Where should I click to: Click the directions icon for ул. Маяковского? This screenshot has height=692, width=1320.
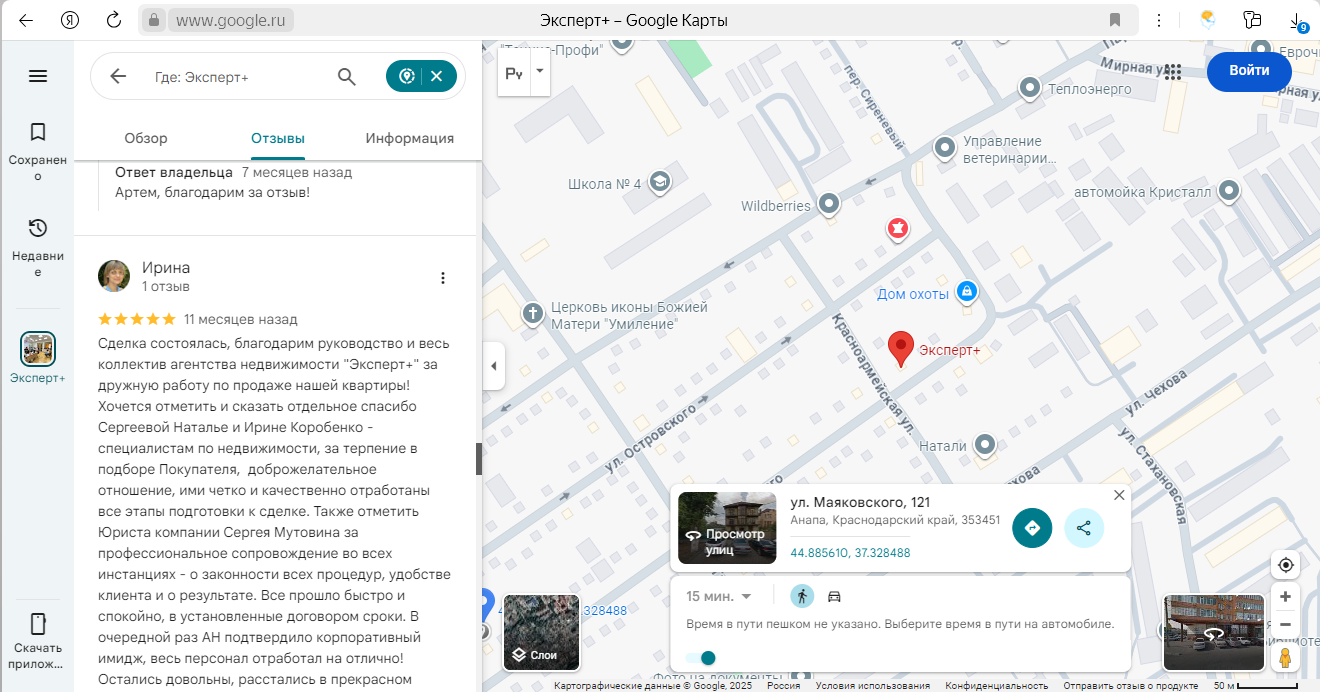(1032, 528)
